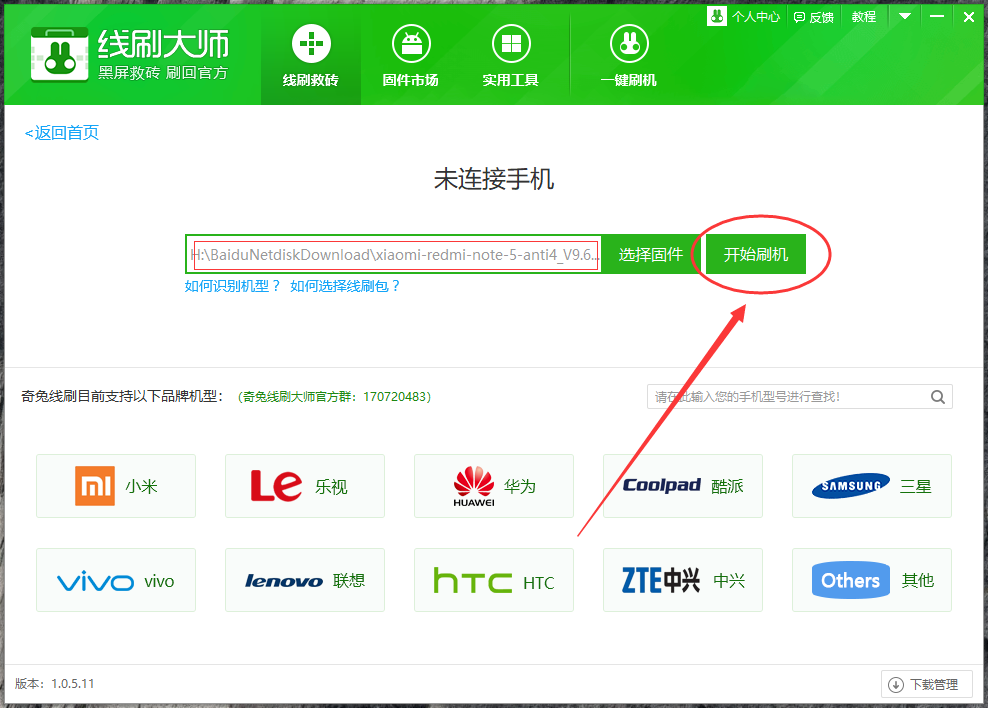
Task: Open the 一键刷机 tab
Action: point(629,57)
